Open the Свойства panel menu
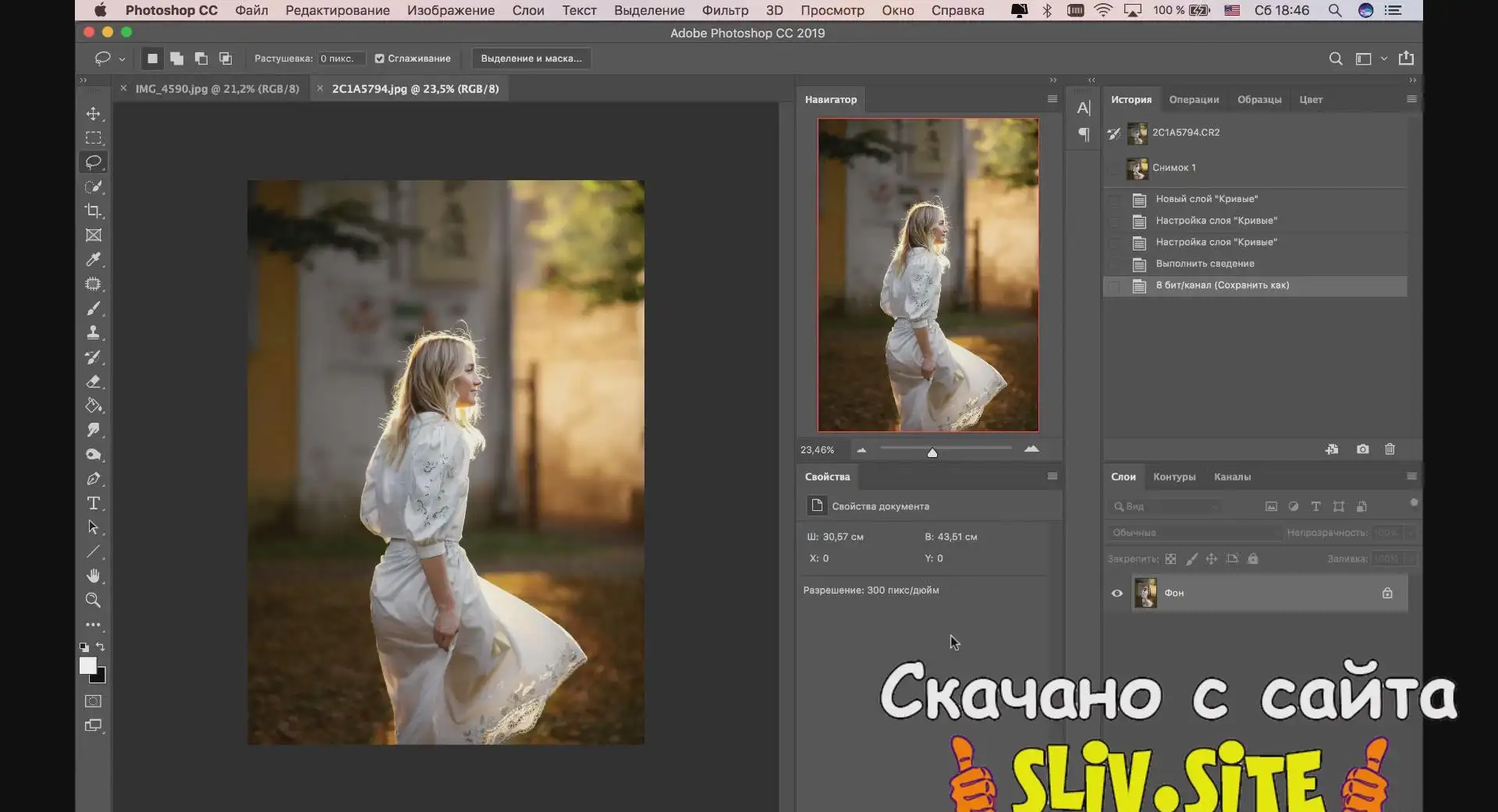Screen dimensions: 1498x812 tap(1053, 477)
